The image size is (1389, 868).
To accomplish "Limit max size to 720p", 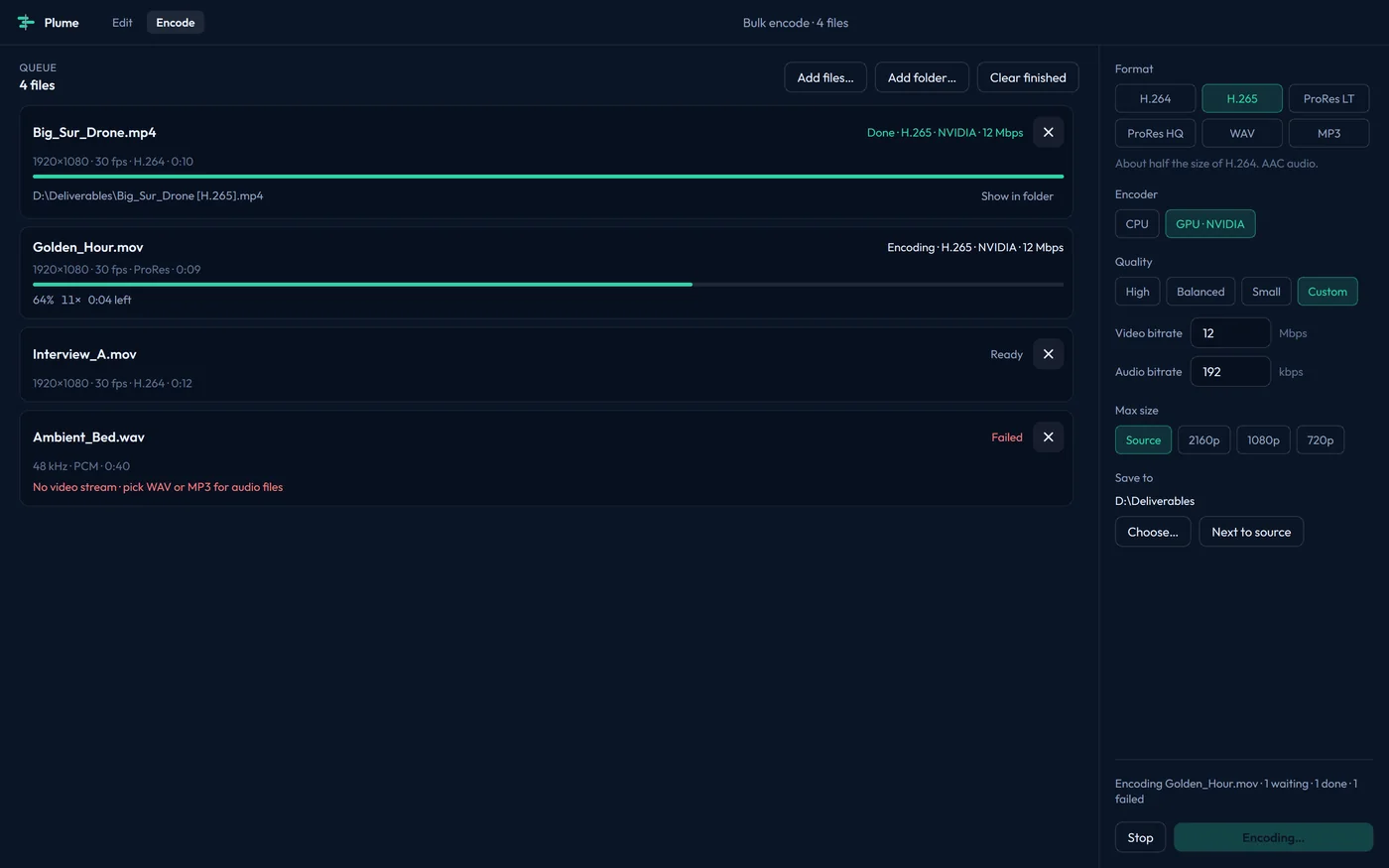I will tap(1321, 440).
